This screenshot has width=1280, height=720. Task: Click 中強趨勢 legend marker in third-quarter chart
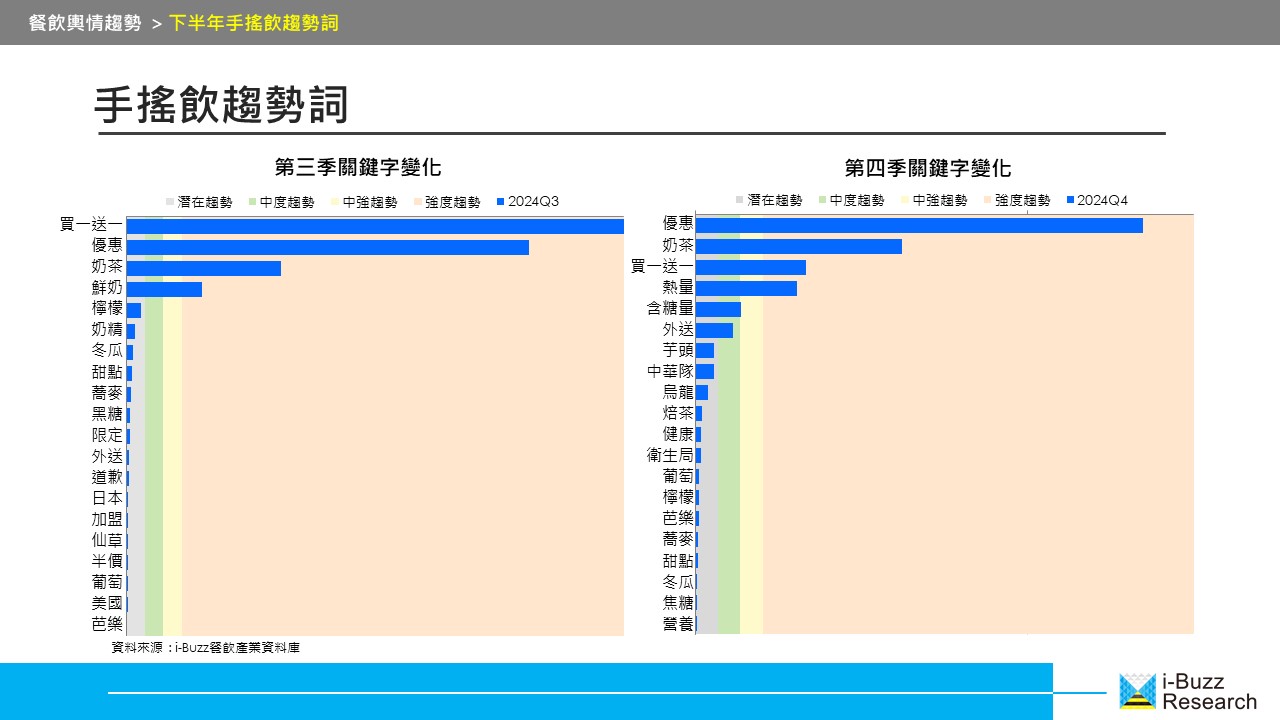[x=336, y=202]
